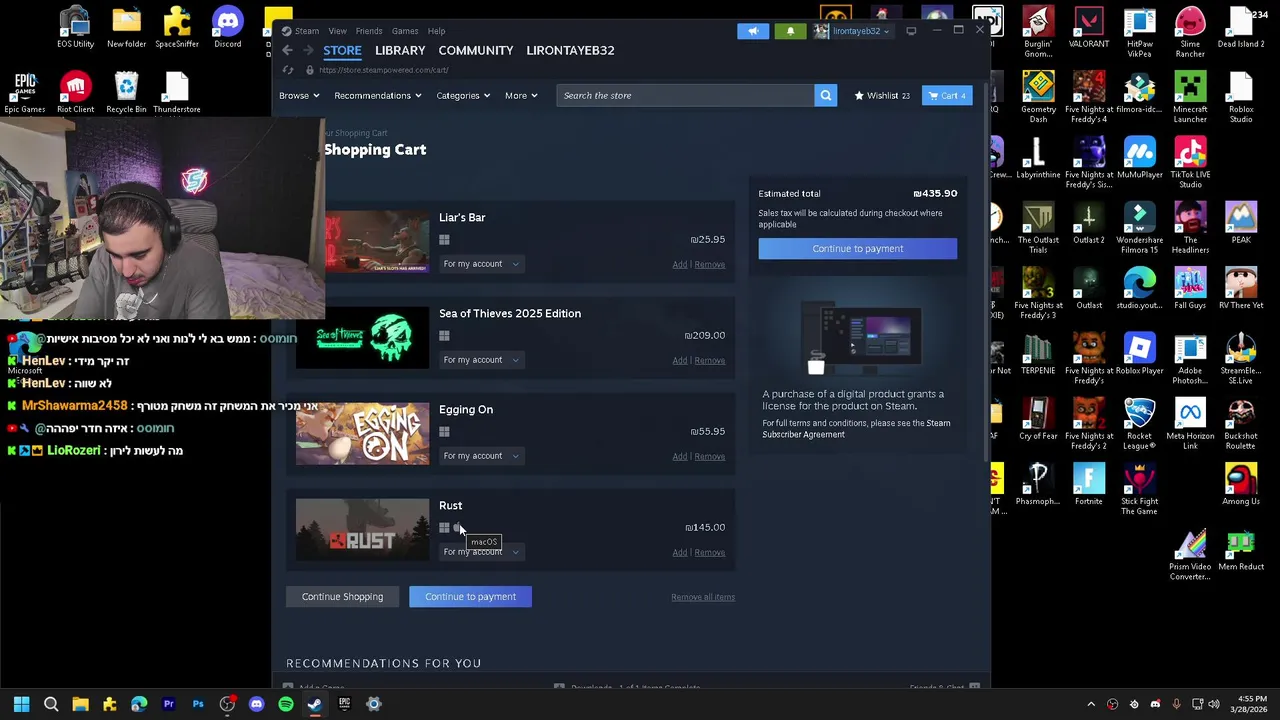Click the Steam search magnifier button

(x=825, y=95)
